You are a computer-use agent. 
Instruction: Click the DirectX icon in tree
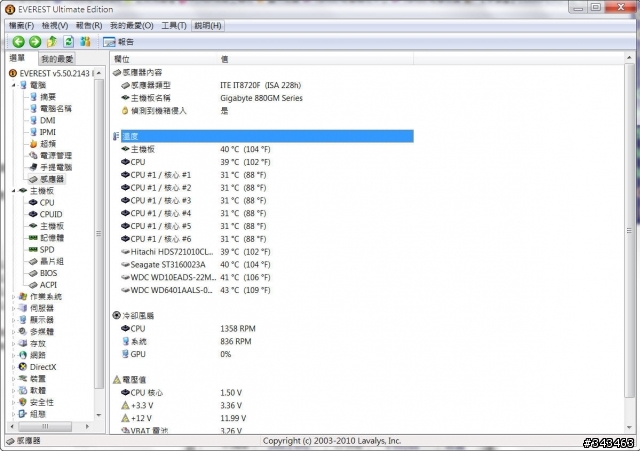click(x=23, y=367)
